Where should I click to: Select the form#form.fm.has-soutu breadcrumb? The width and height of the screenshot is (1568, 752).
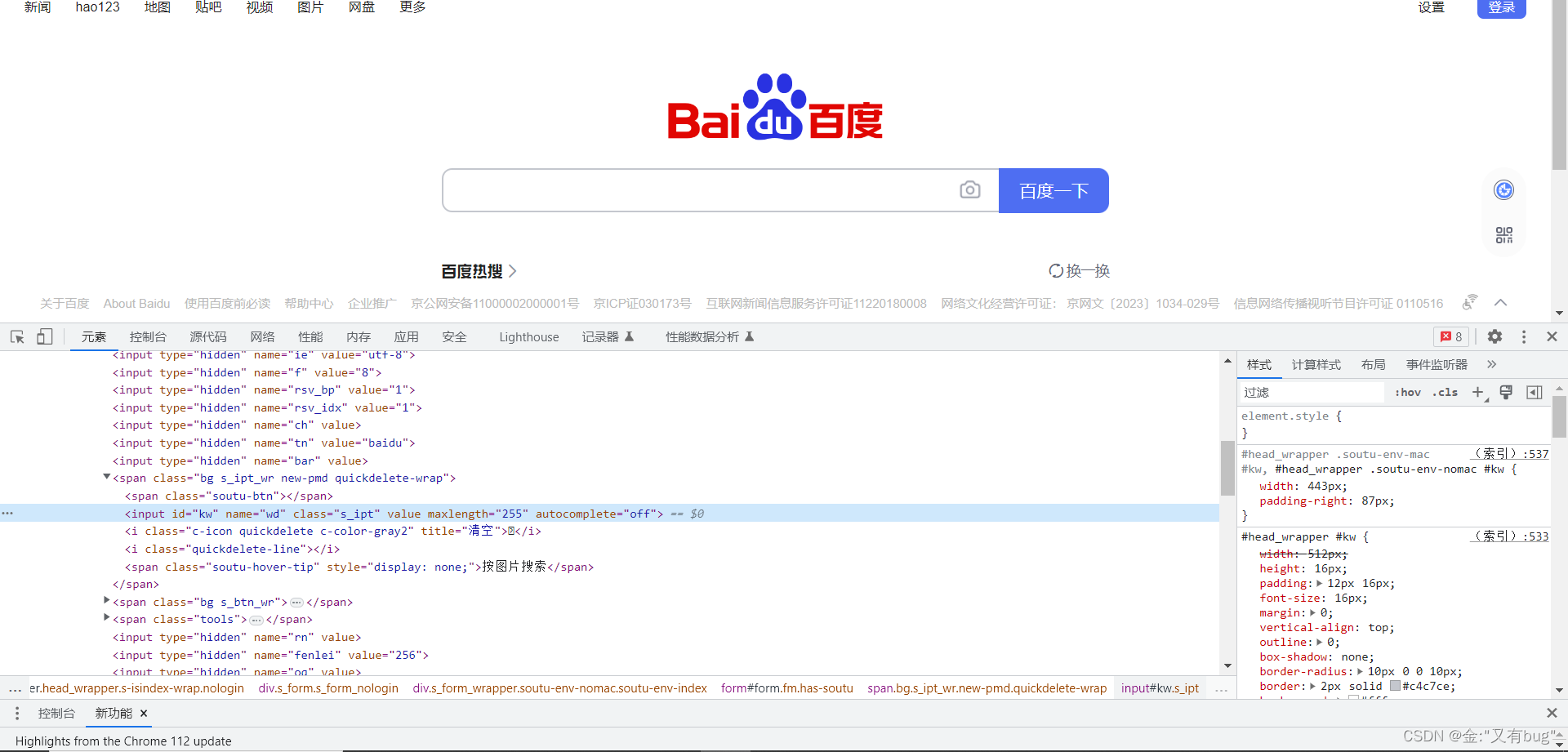[786, 688]
